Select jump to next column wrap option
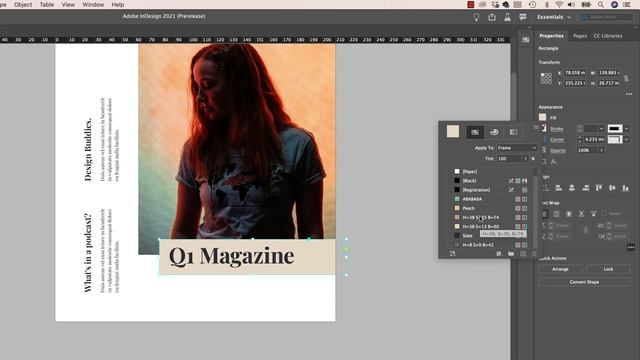640x360 pixels. pyautogui.click(x=593, y=214)
